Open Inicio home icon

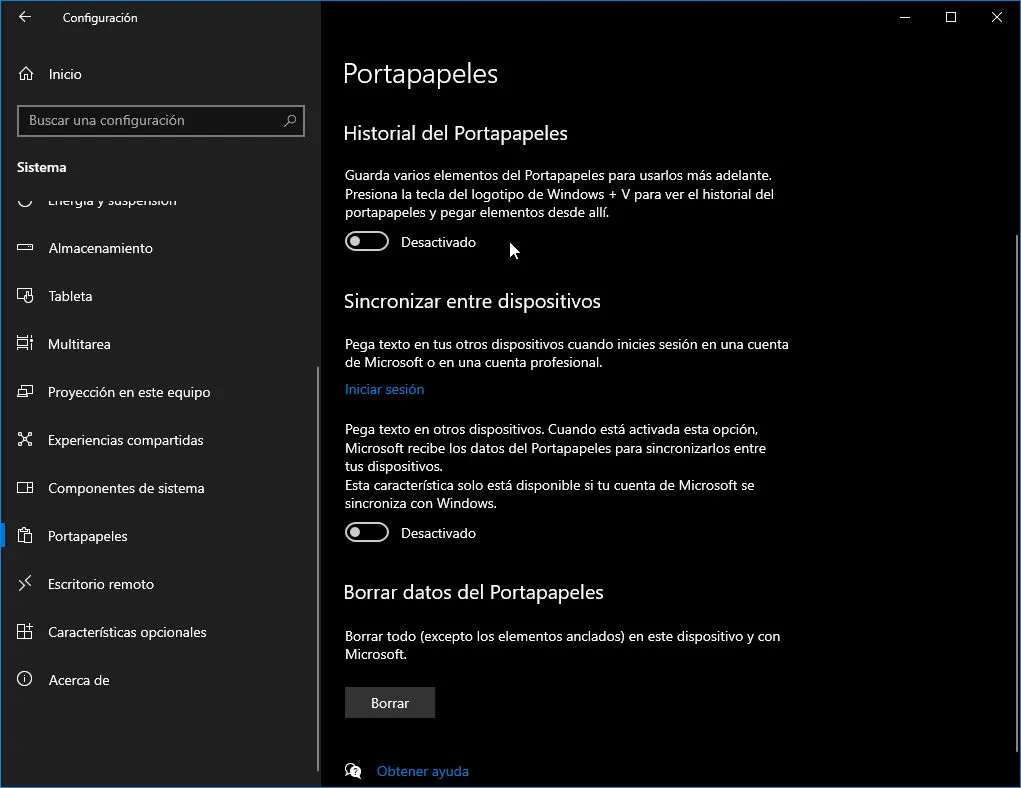point(25,74)
